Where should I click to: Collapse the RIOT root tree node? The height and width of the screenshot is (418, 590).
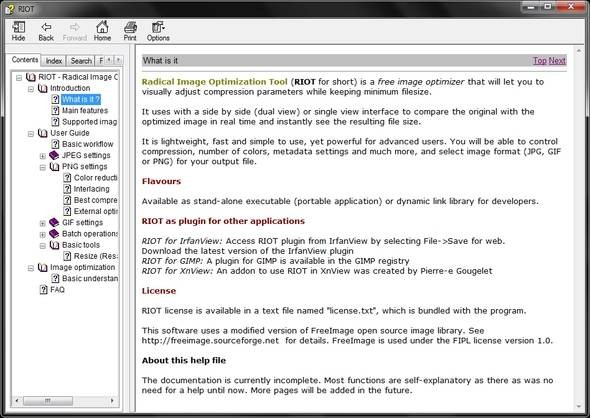19,78
